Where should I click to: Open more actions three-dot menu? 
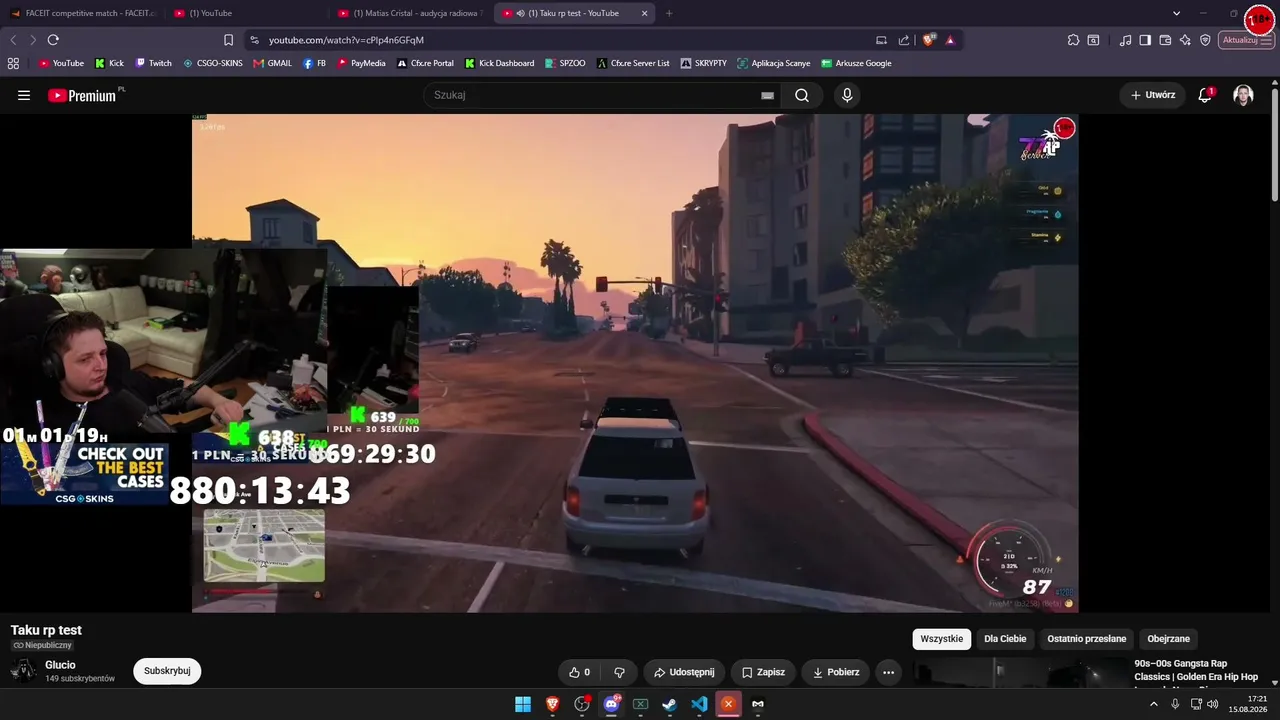point(888,672)
